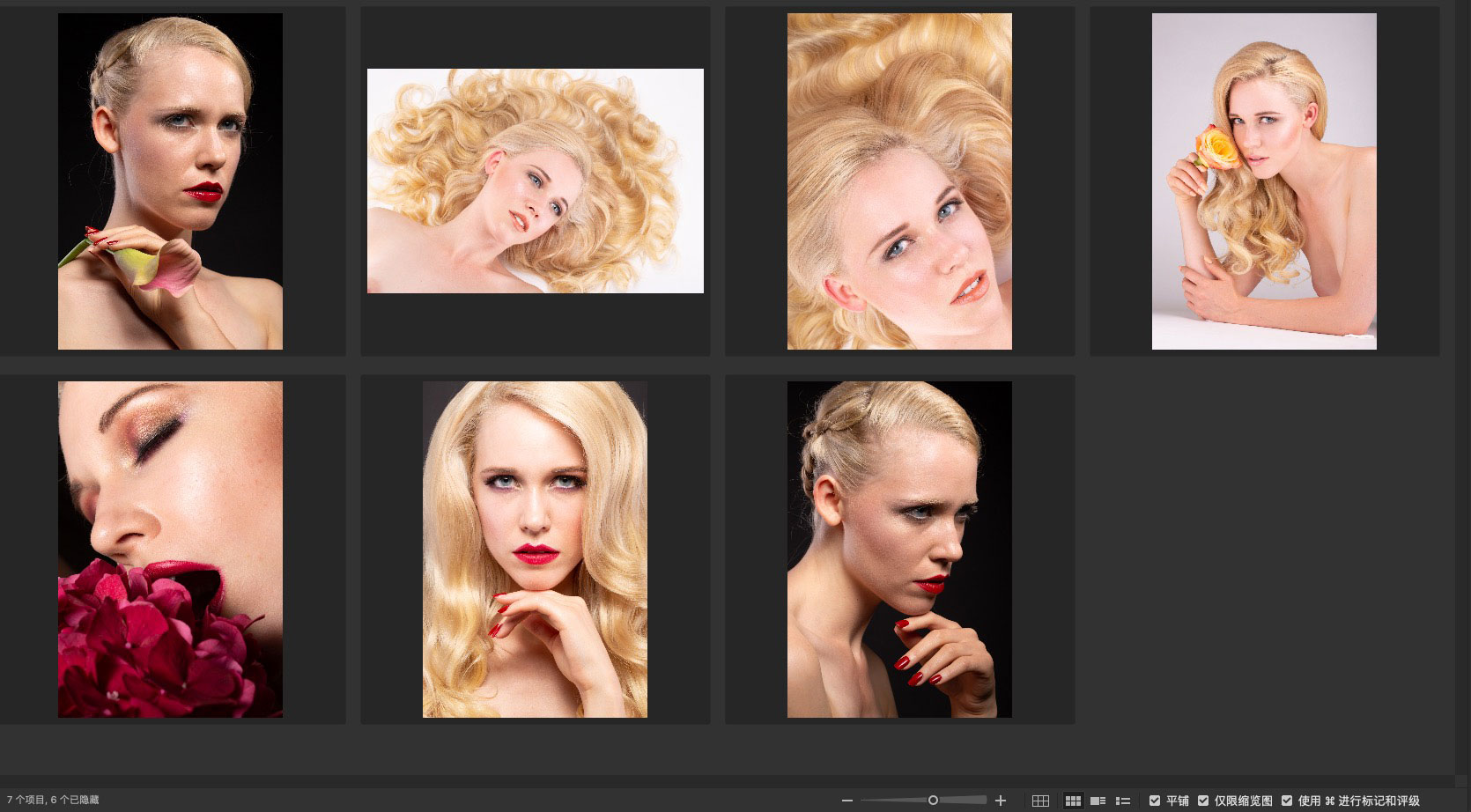Uncheck the 平铺 checkbox

coord(1155,801)
